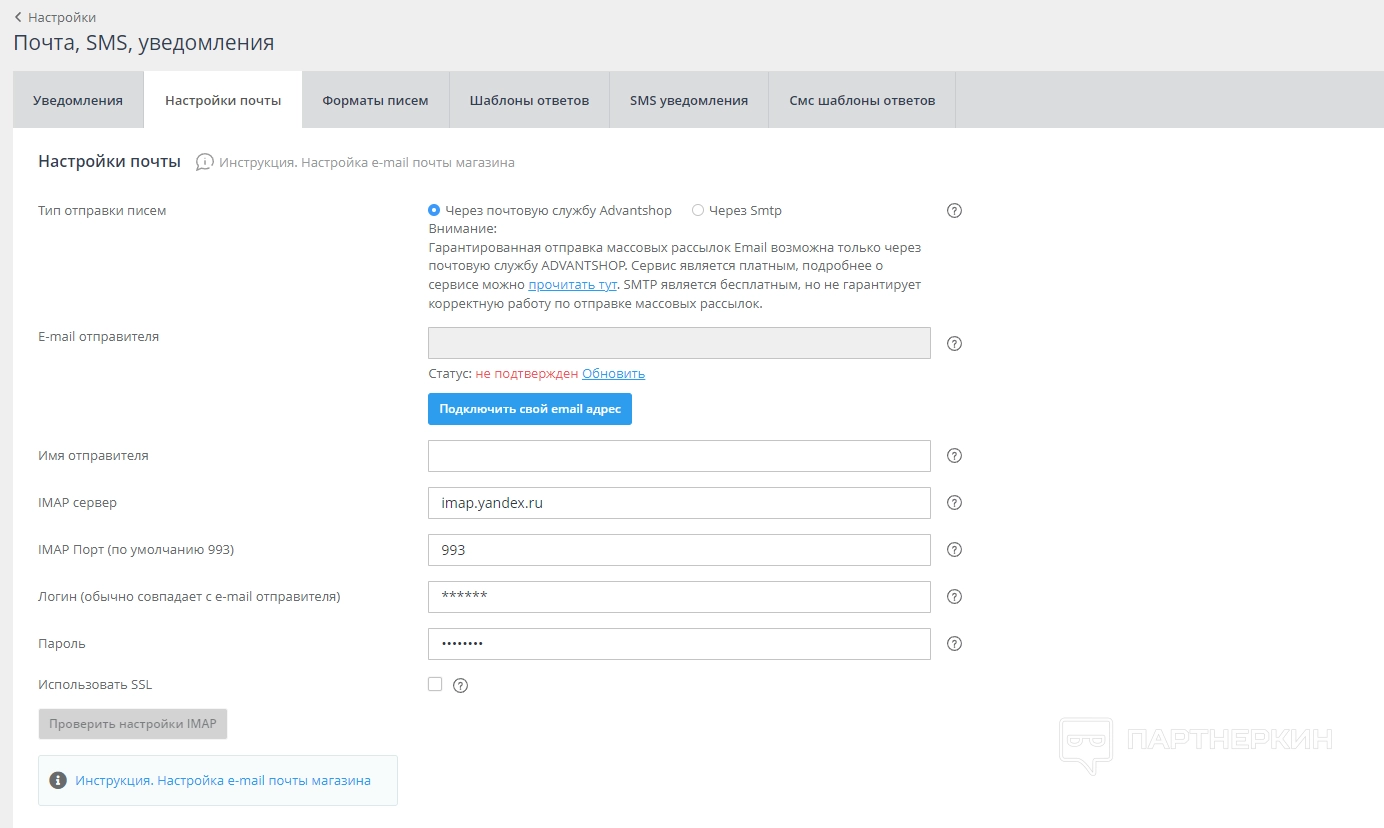Open 'Шаблоны ответов' tab
The width and height of the screenshot is (1384, 828).
point(529,100)
